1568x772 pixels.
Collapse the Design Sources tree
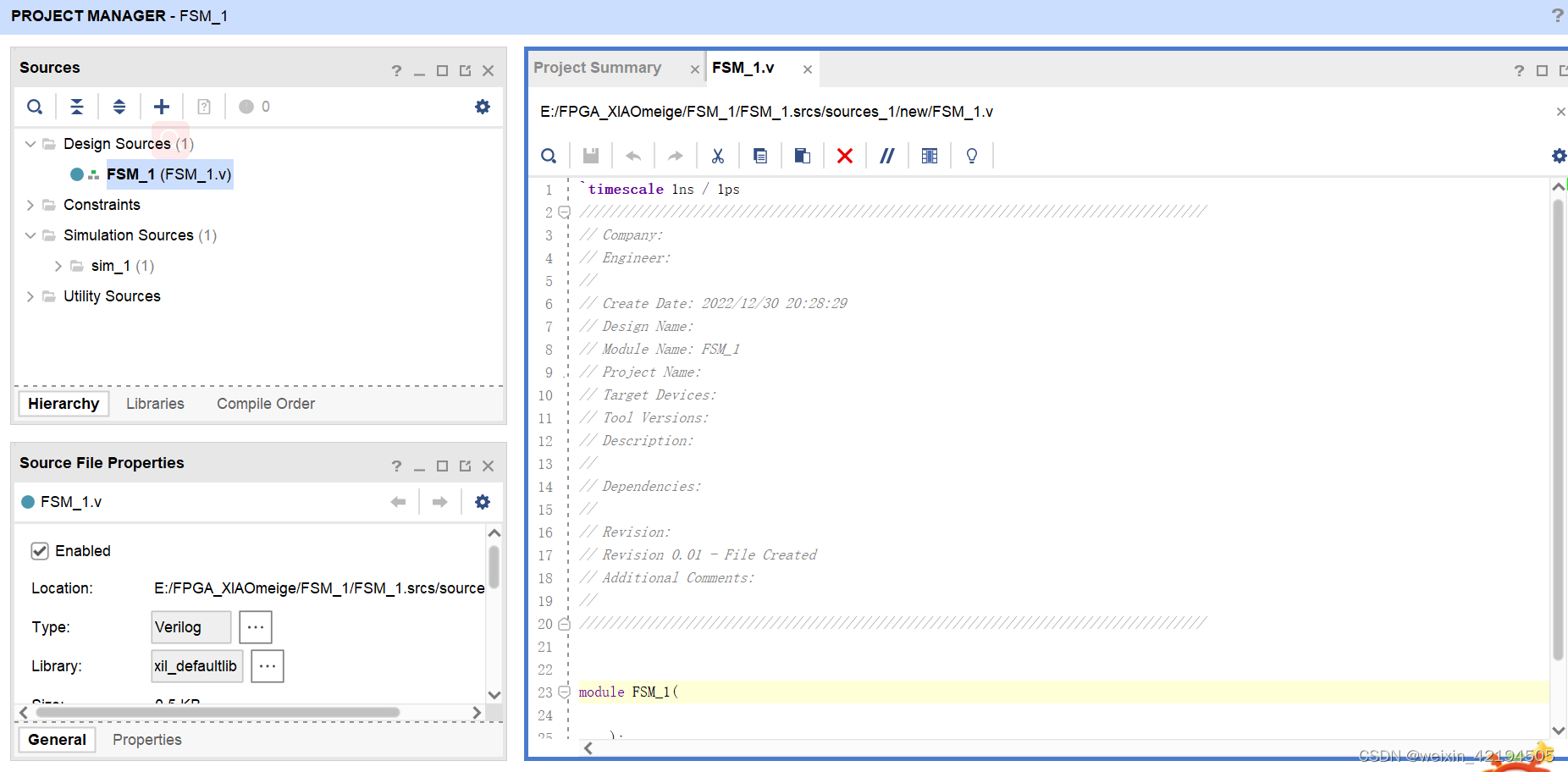coord(30,143)
